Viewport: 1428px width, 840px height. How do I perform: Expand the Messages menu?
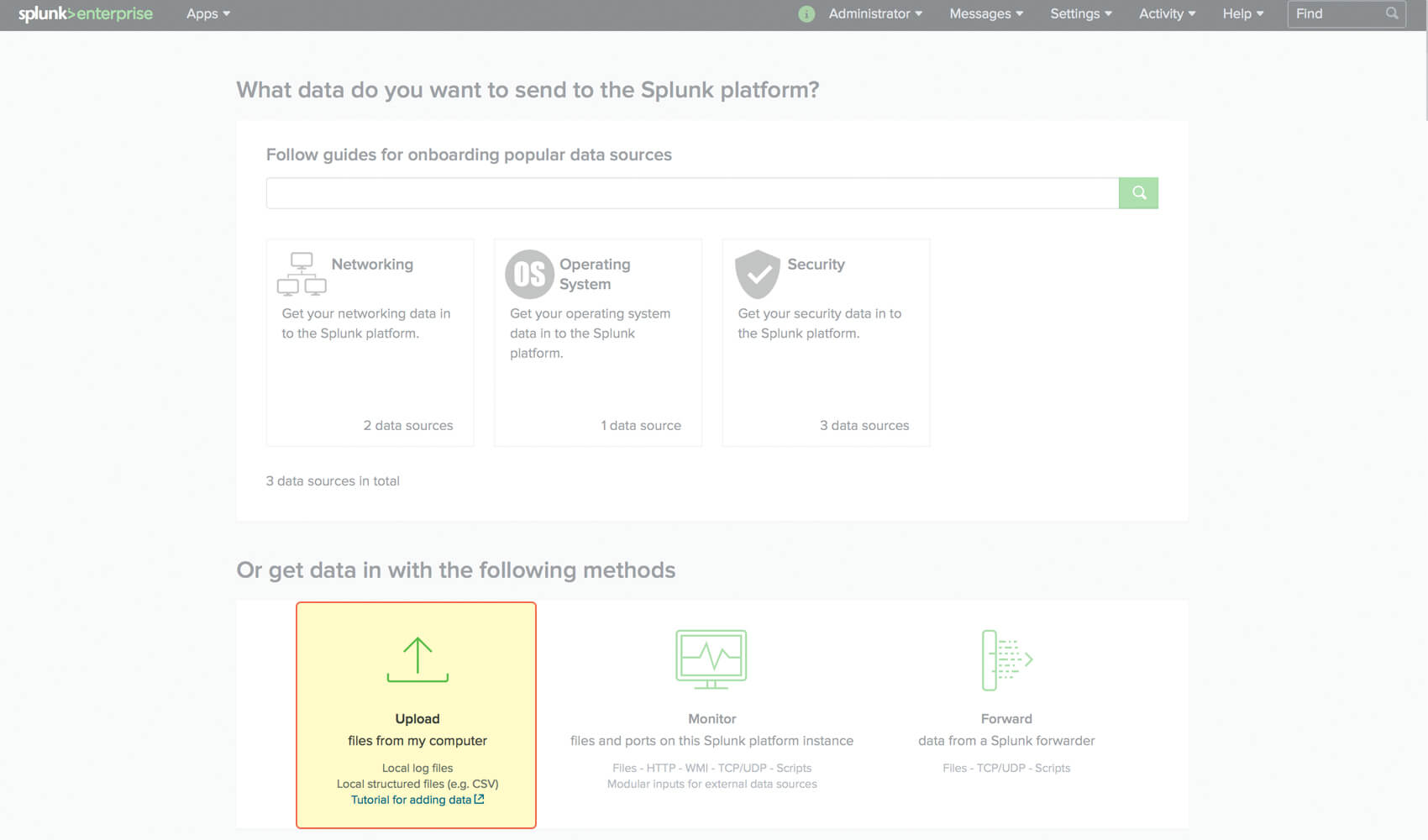click(x=986, y=13)
